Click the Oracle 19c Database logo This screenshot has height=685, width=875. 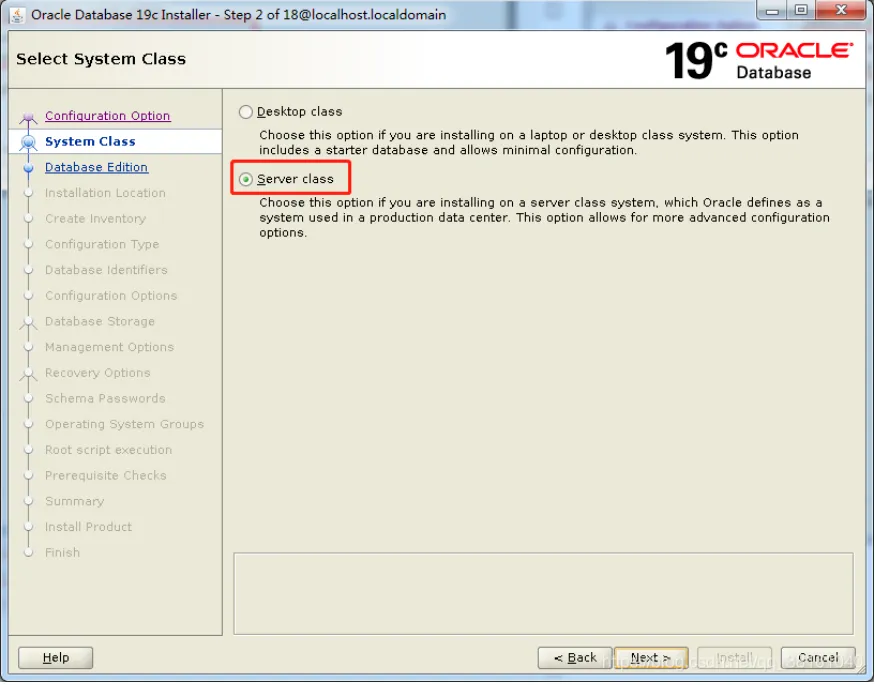[759, 60]
